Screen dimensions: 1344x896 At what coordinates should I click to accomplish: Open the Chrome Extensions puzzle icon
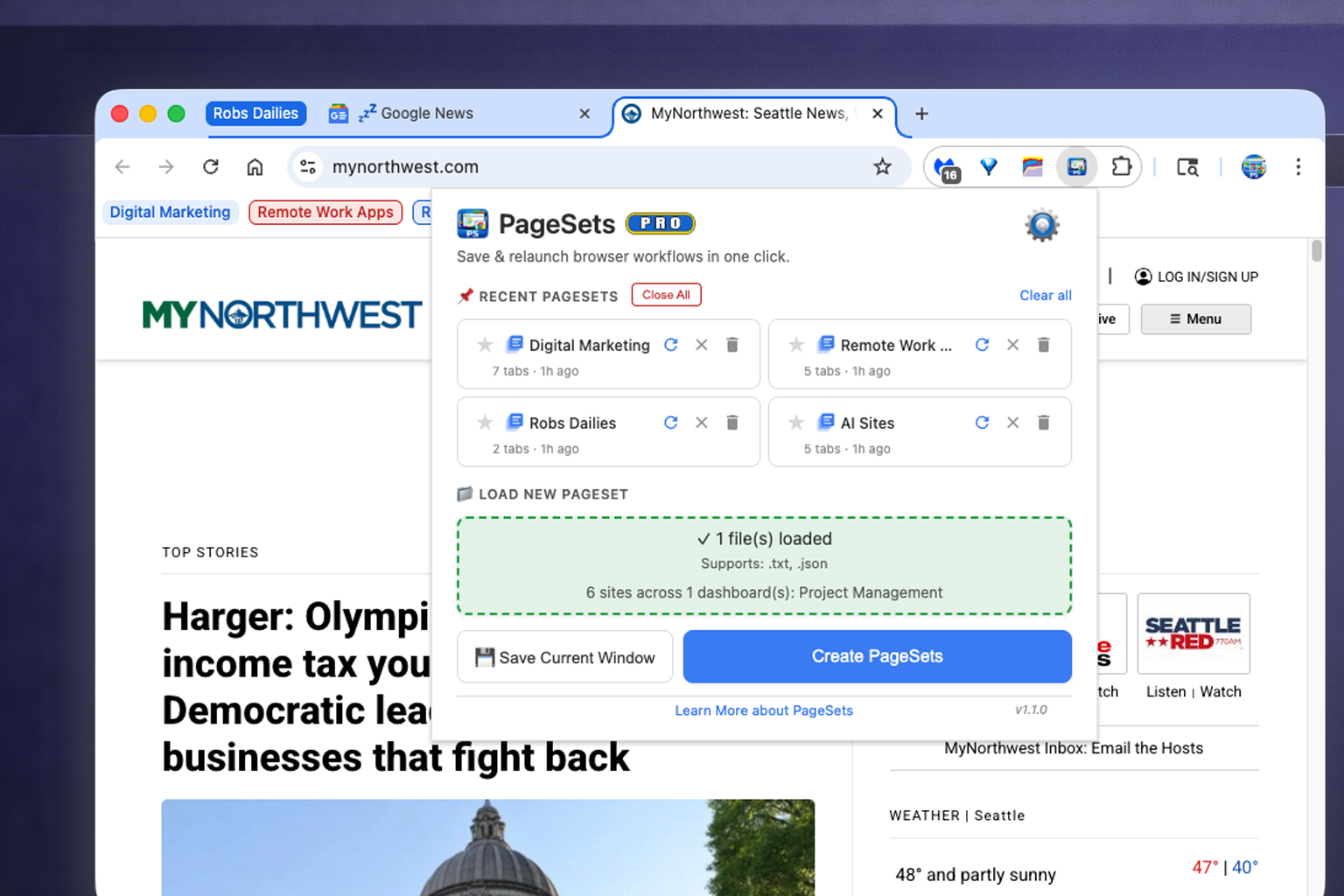pos(1121,166)
